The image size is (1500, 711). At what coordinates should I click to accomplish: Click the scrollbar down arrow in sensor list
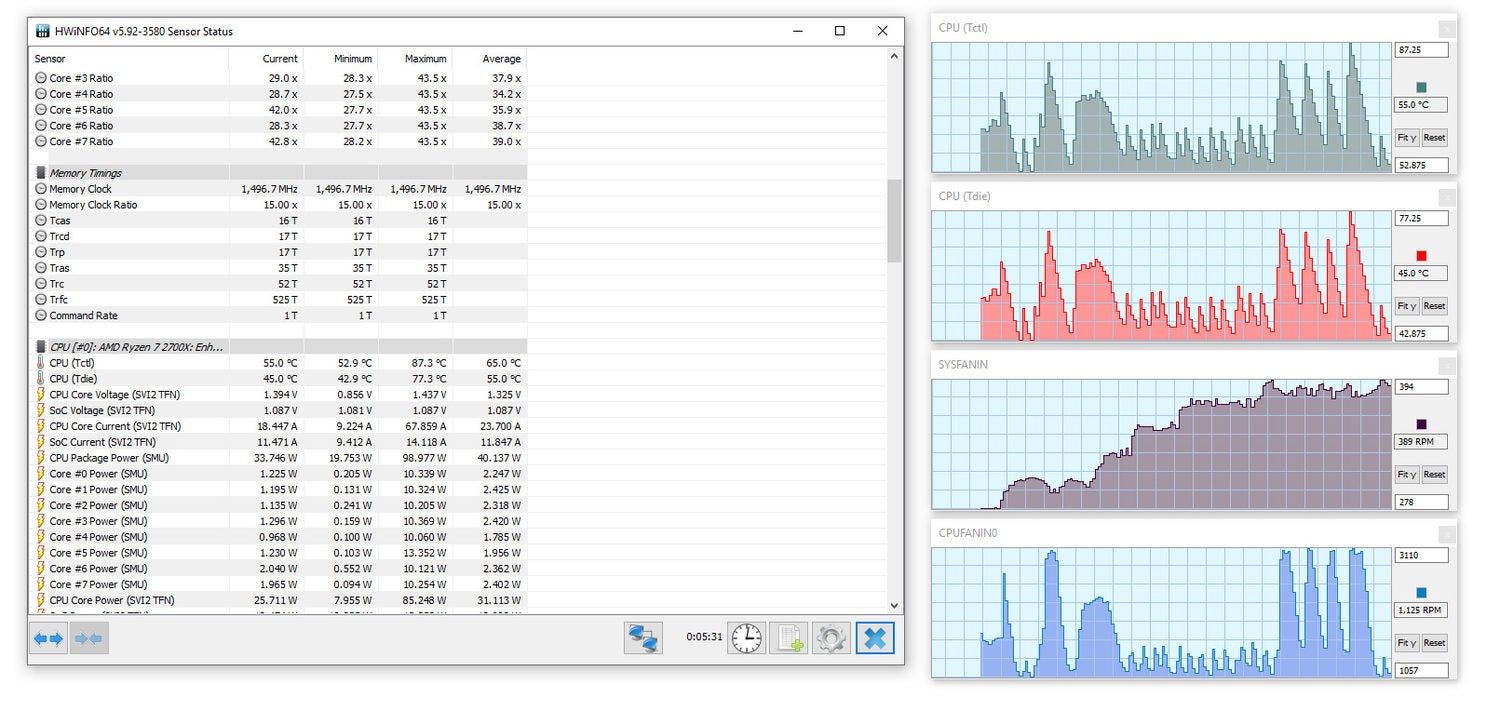tap(894, 605)
